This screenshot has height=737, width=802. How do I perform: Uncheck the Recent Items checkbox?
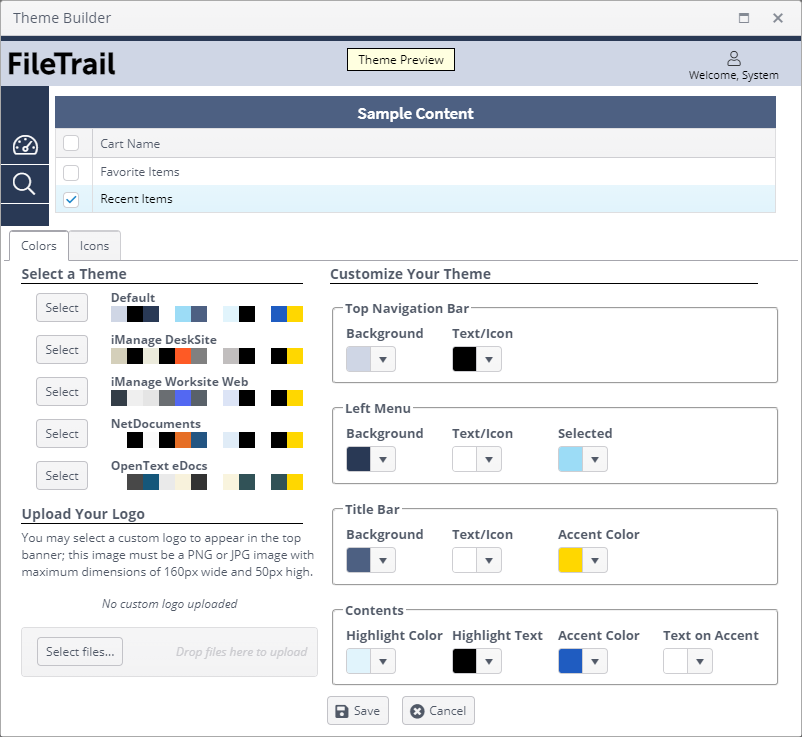point(71,199)
